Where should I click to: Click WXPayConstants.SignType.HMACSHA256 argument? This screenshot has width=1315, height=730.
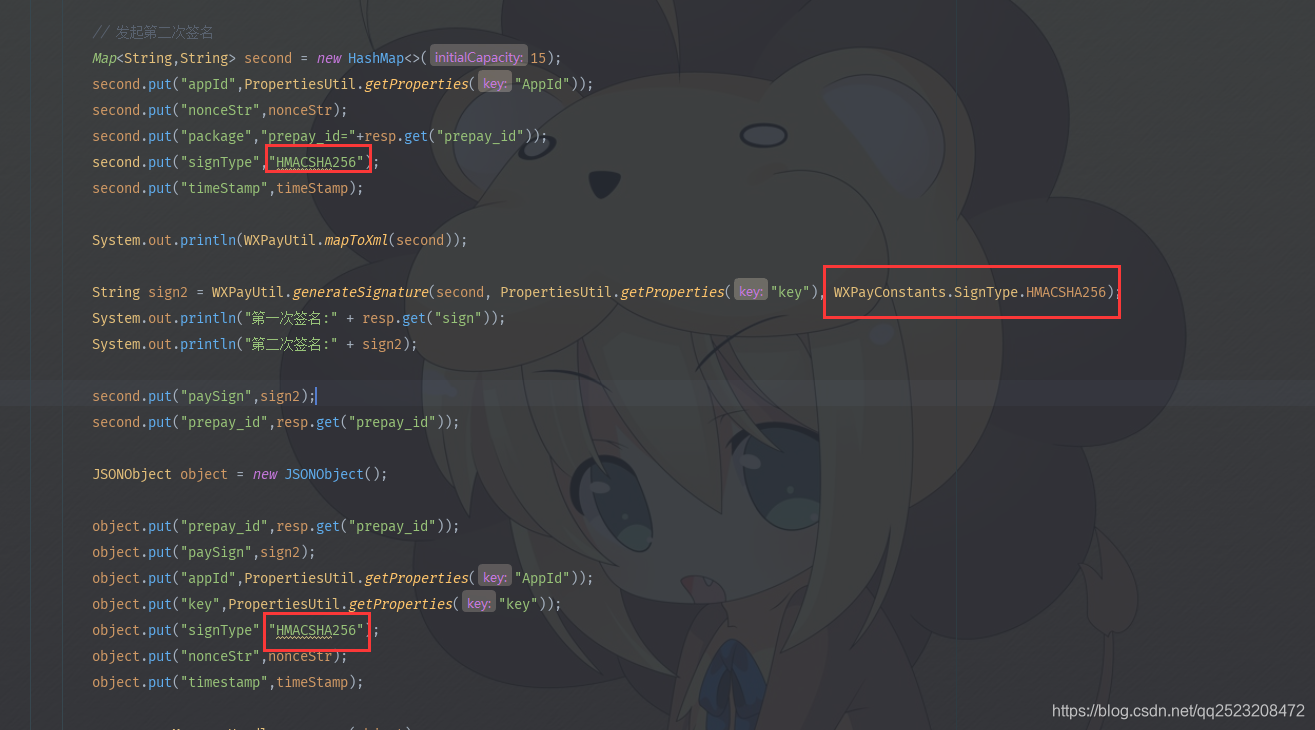[970, 292]
